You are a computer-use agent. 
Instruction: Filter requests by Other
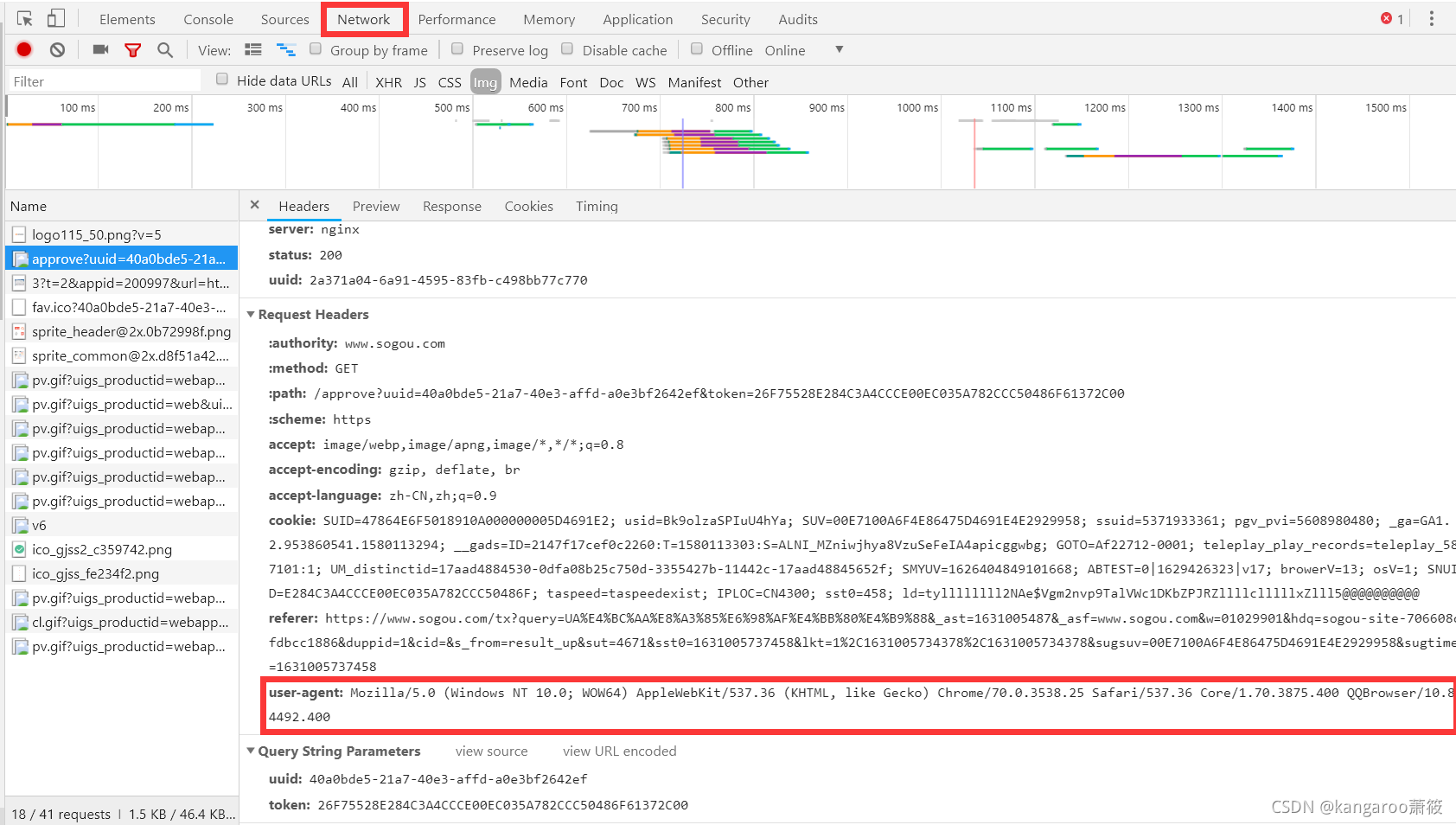[x=750, y=82]
